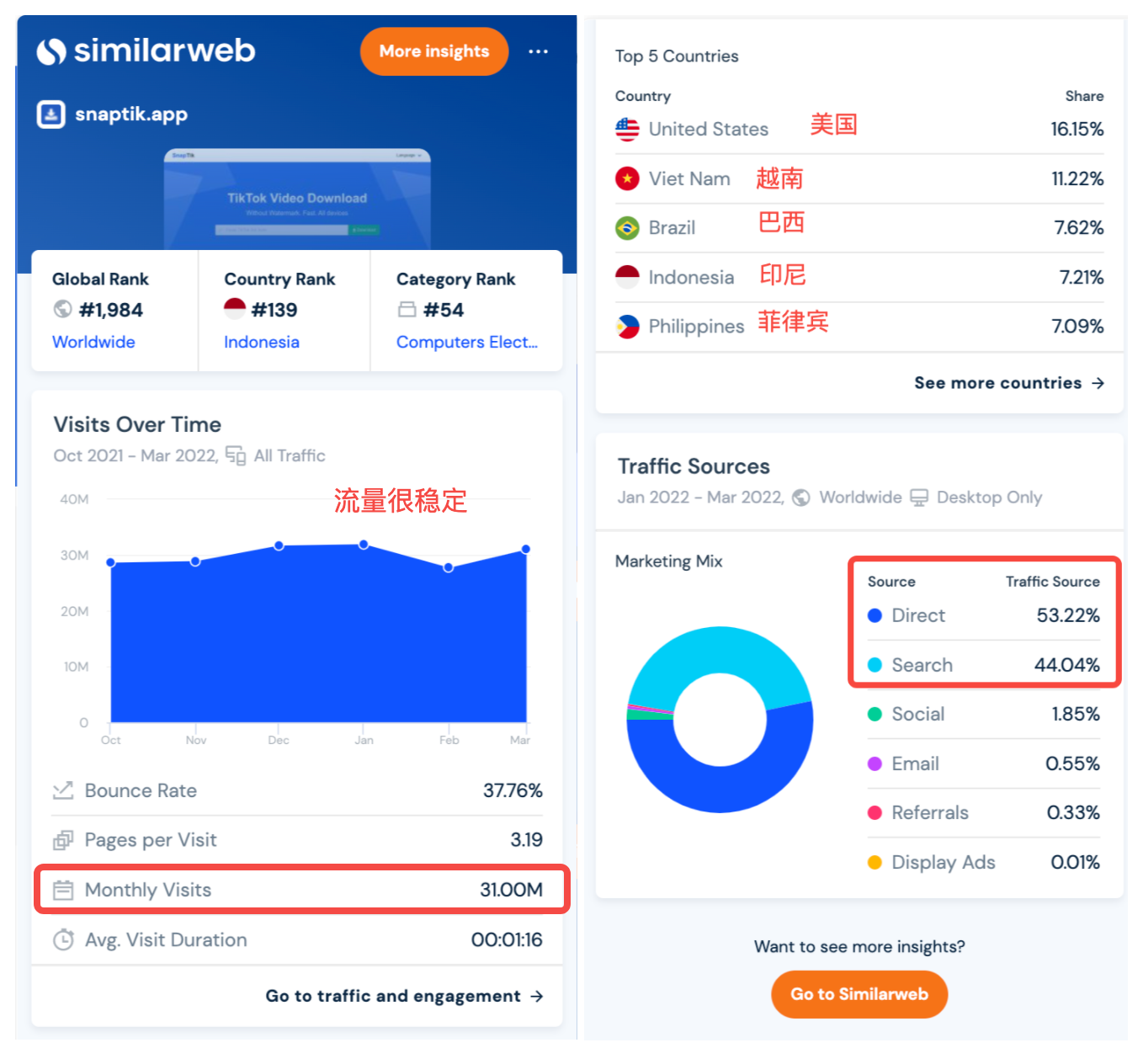The height and width of the screenshot is (1064, 1143).
Task: Click the Direct traffic value 53.22%
Action: coord(1068,615)
